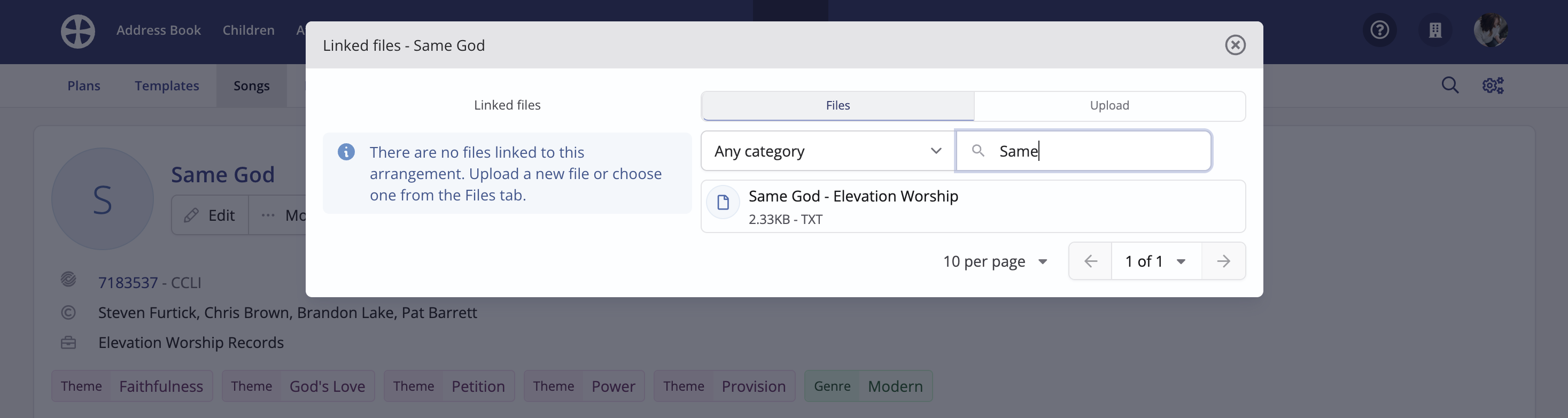1568x418 pixels.
Task: Click the Theme Provision tag
Action: point(724,386)
